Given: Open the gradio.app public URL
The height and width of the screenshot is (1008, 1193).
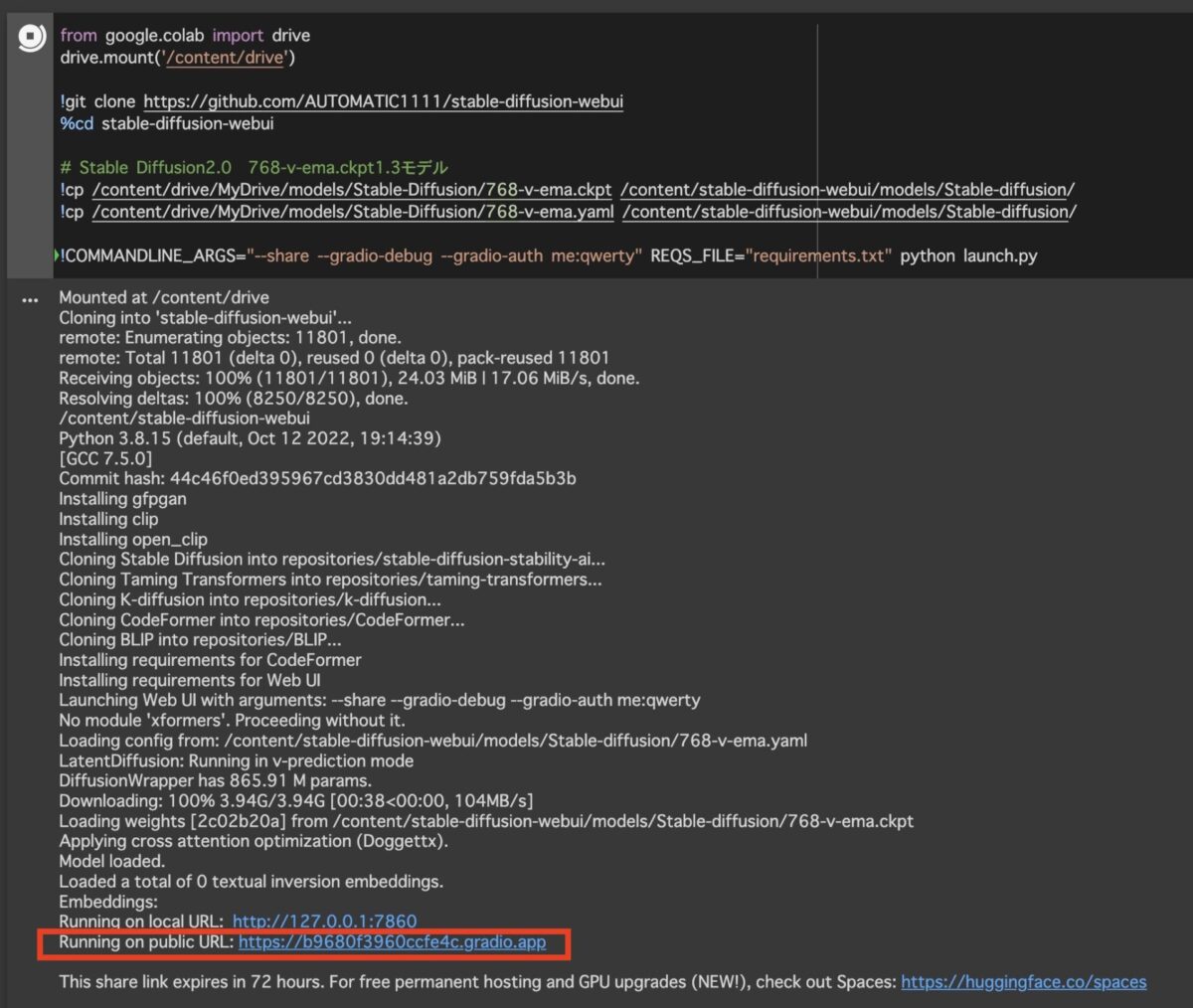Looking at the screenshot, I should point(392,942).
